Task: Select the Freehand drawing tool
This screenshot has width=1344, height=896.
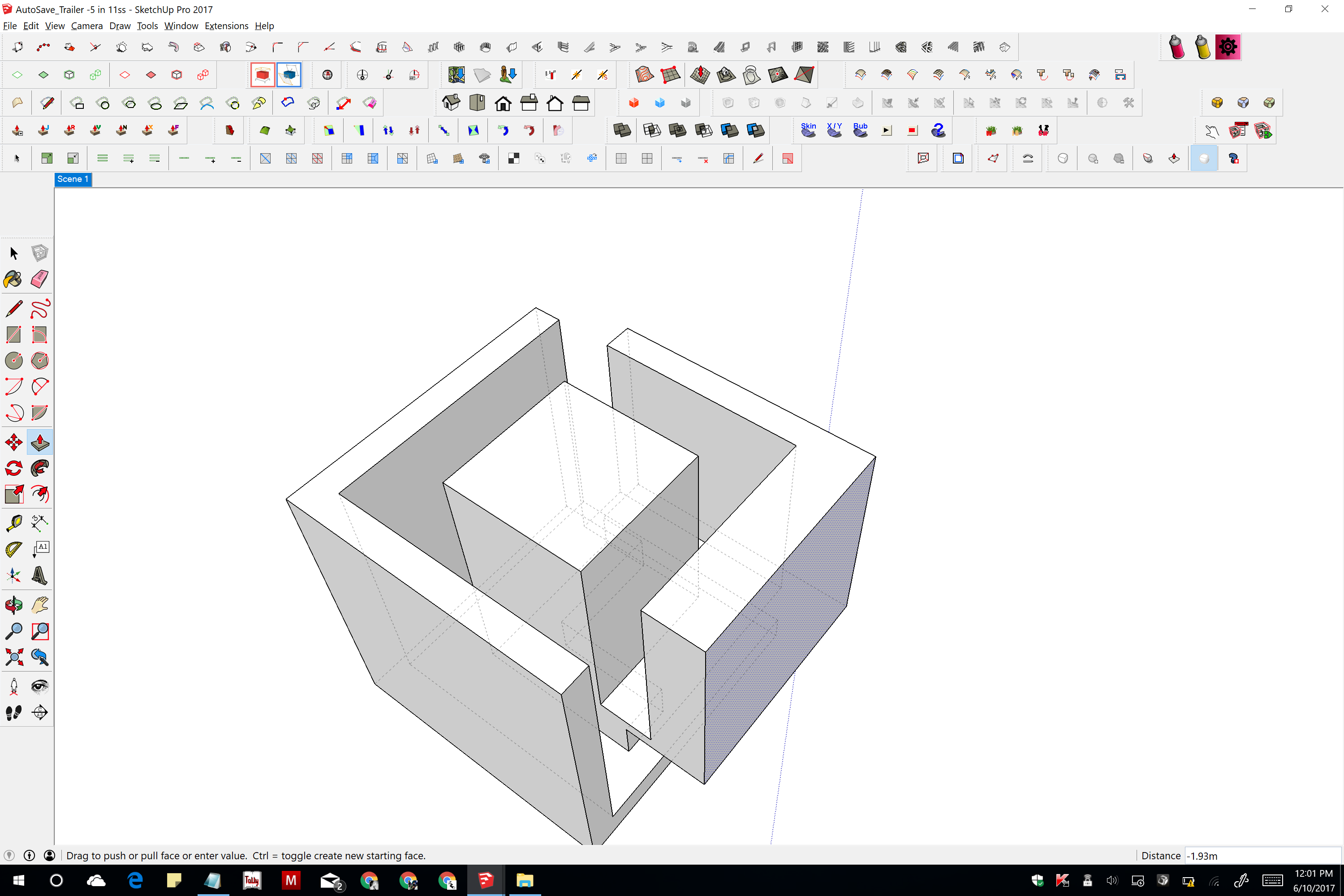Action: tap(39, 309)
